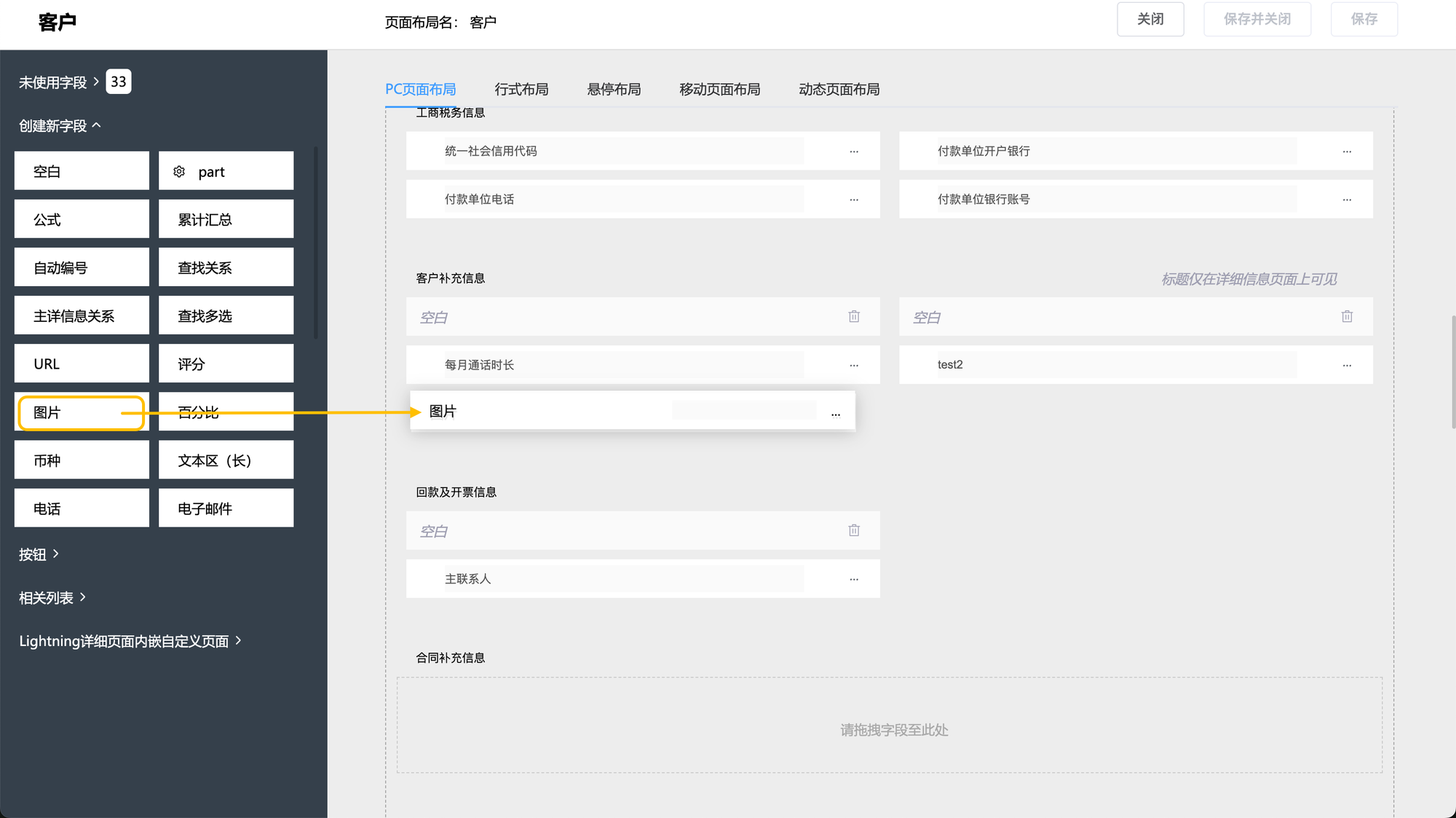
Task: Open ellipsis menu for 付款单位开户银行
Action: (1347, 152)
